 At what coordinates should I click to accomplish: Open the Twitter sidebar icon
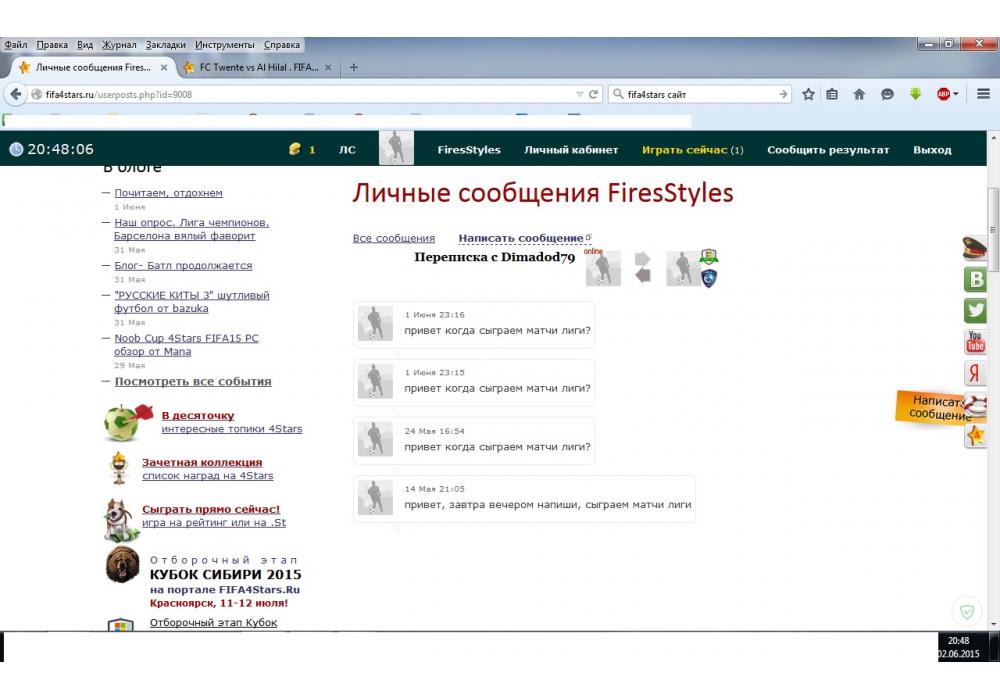click(x=975, y=311)
